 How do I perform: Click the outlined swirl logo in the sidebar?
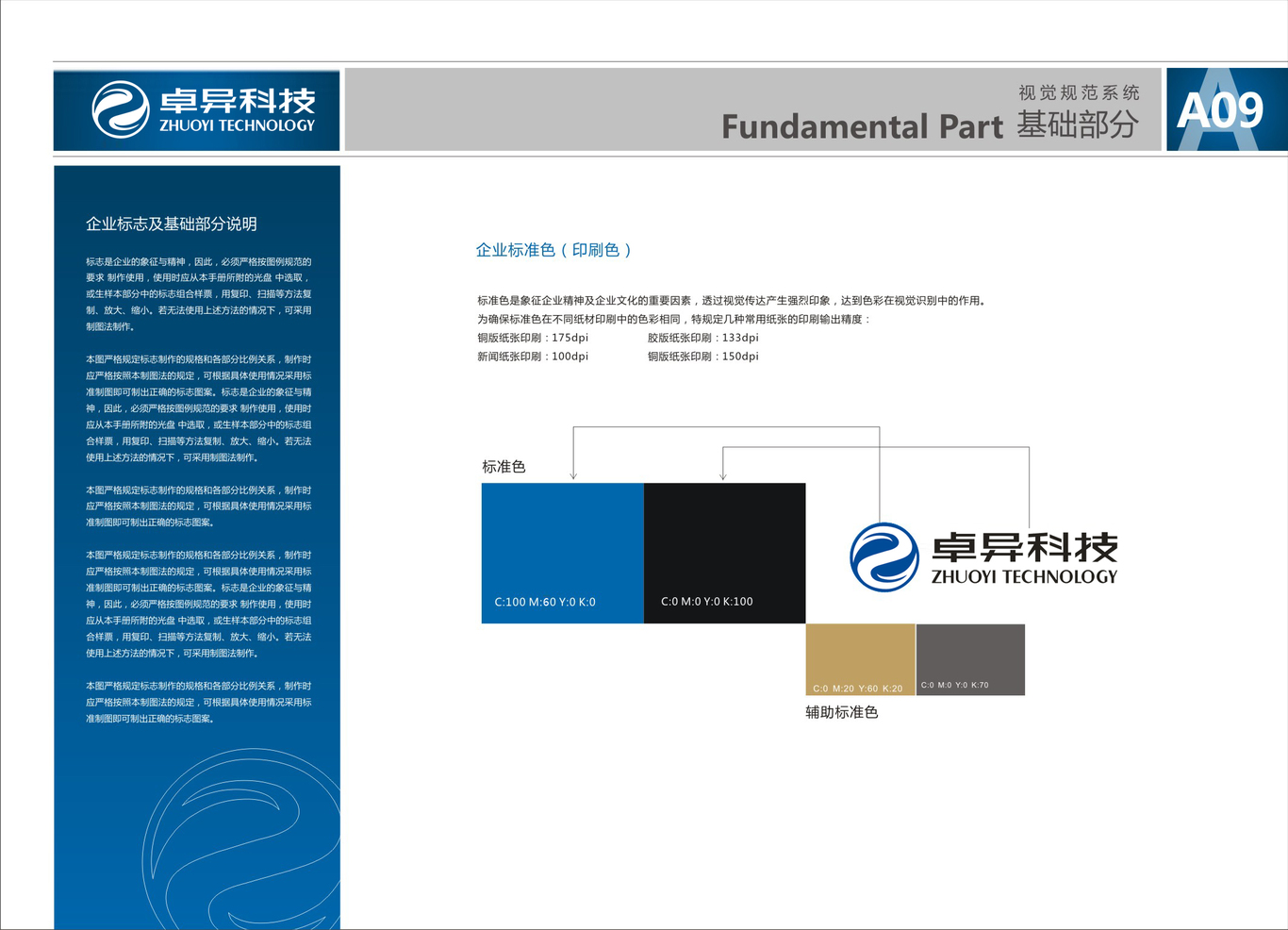pyautogui.click(x=241, y=839)
